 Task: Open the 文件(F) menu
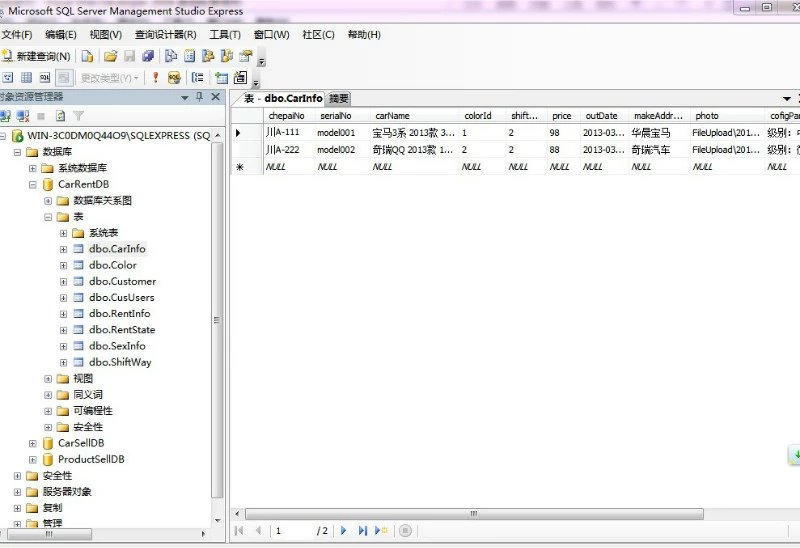[17, 35]
